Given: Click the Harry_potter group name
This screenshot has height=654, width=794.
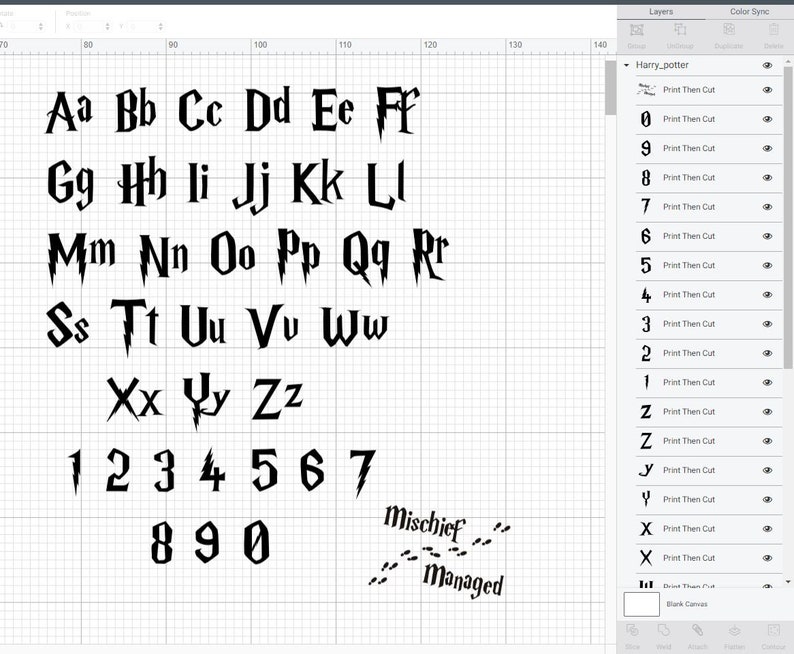Looking at the screenshot, I should click(x=662, y=65).
